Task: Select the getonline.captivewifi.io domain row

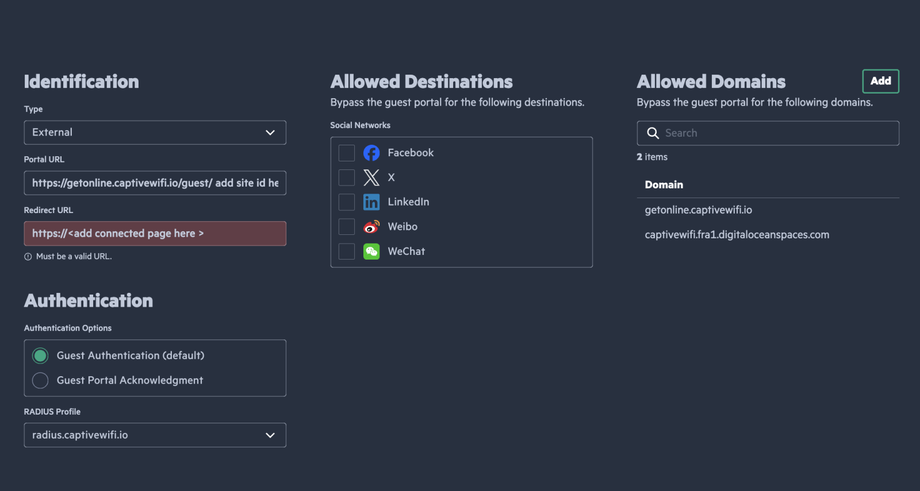Action: pos(699,210)
